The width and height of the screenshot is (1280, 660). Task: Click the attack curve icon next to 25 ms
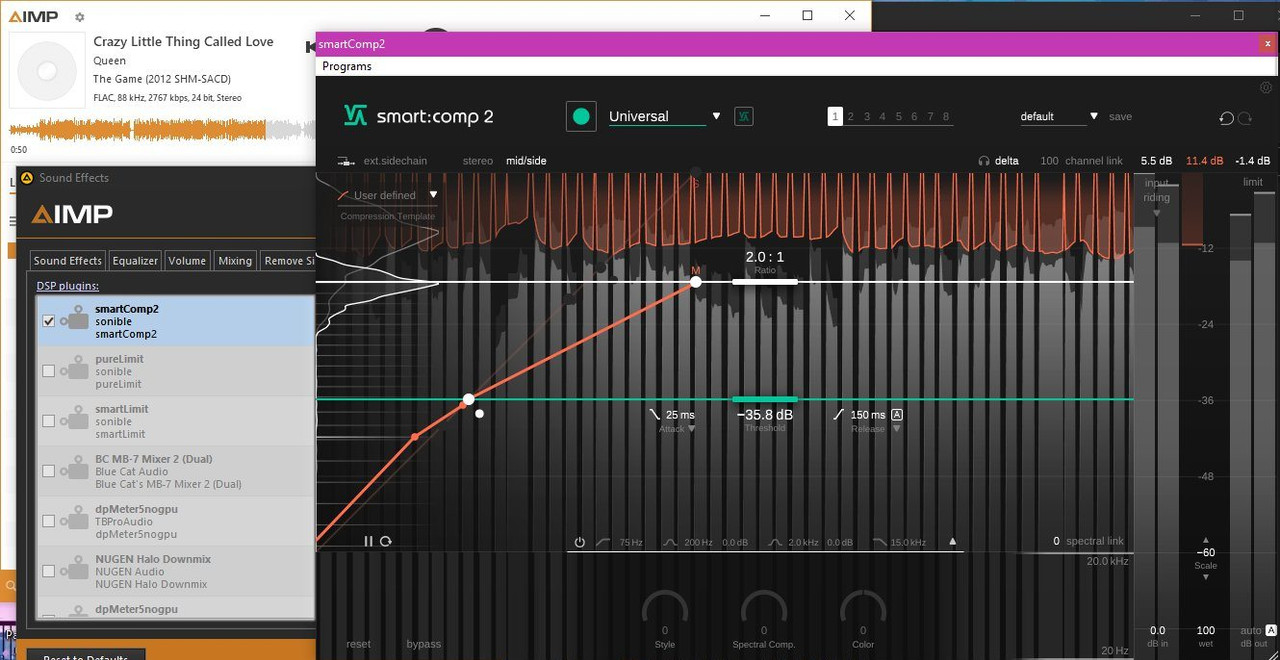coord(655,414)
